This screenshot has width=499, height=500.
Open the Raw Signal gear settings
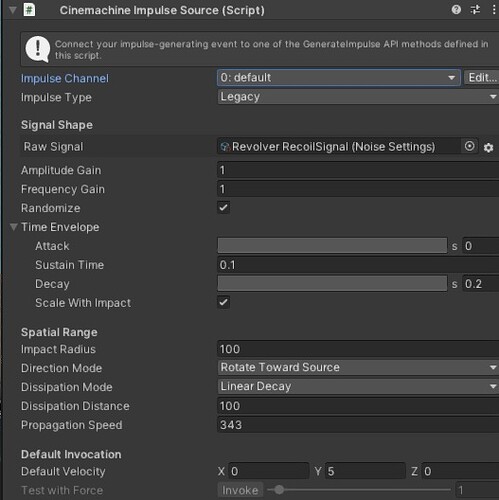pyautogui.click(x=488, y=147)
